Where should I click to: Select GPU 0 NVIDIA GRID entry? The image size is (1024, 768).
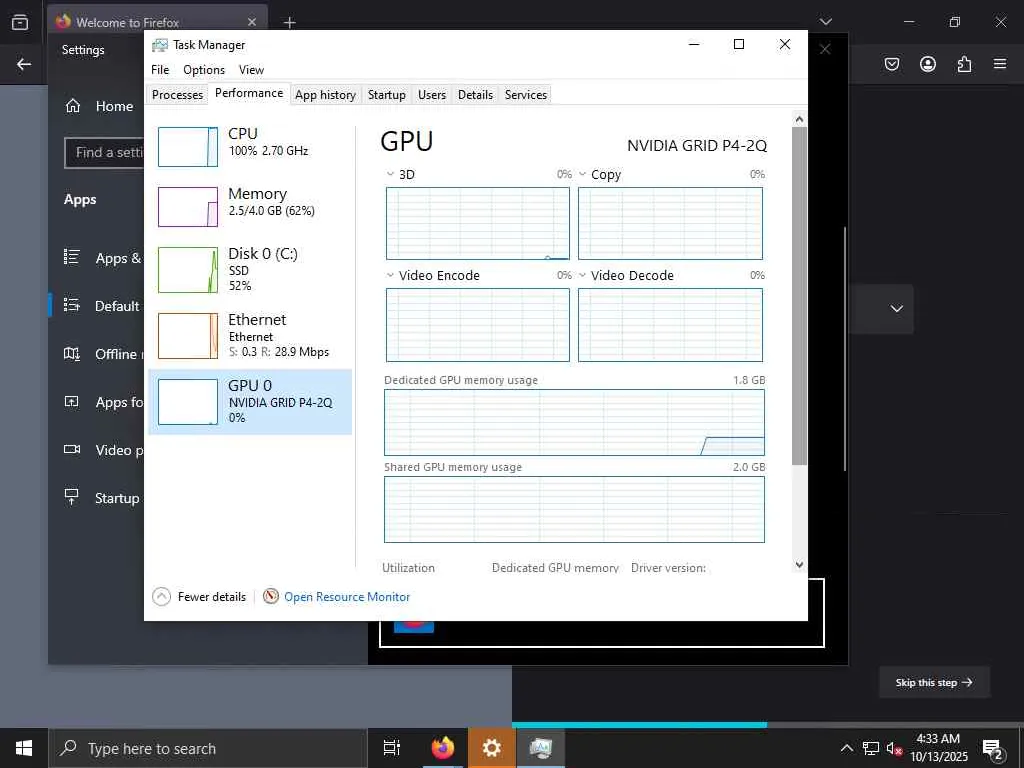(250, 402)
